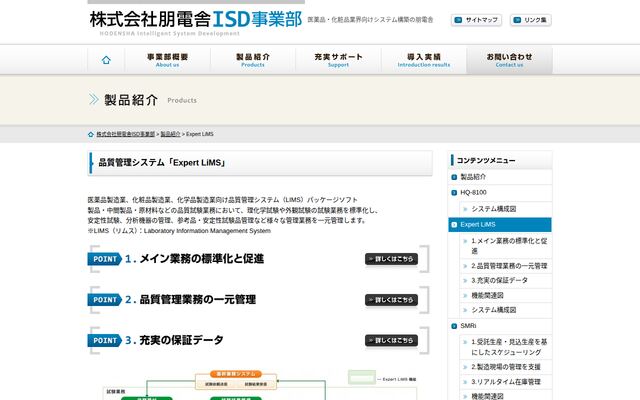The width and height of the screenshot is (640, 400).
Task: Open sidebar item 3.リアルタイム在庫管理
Action: click(506, 382)
